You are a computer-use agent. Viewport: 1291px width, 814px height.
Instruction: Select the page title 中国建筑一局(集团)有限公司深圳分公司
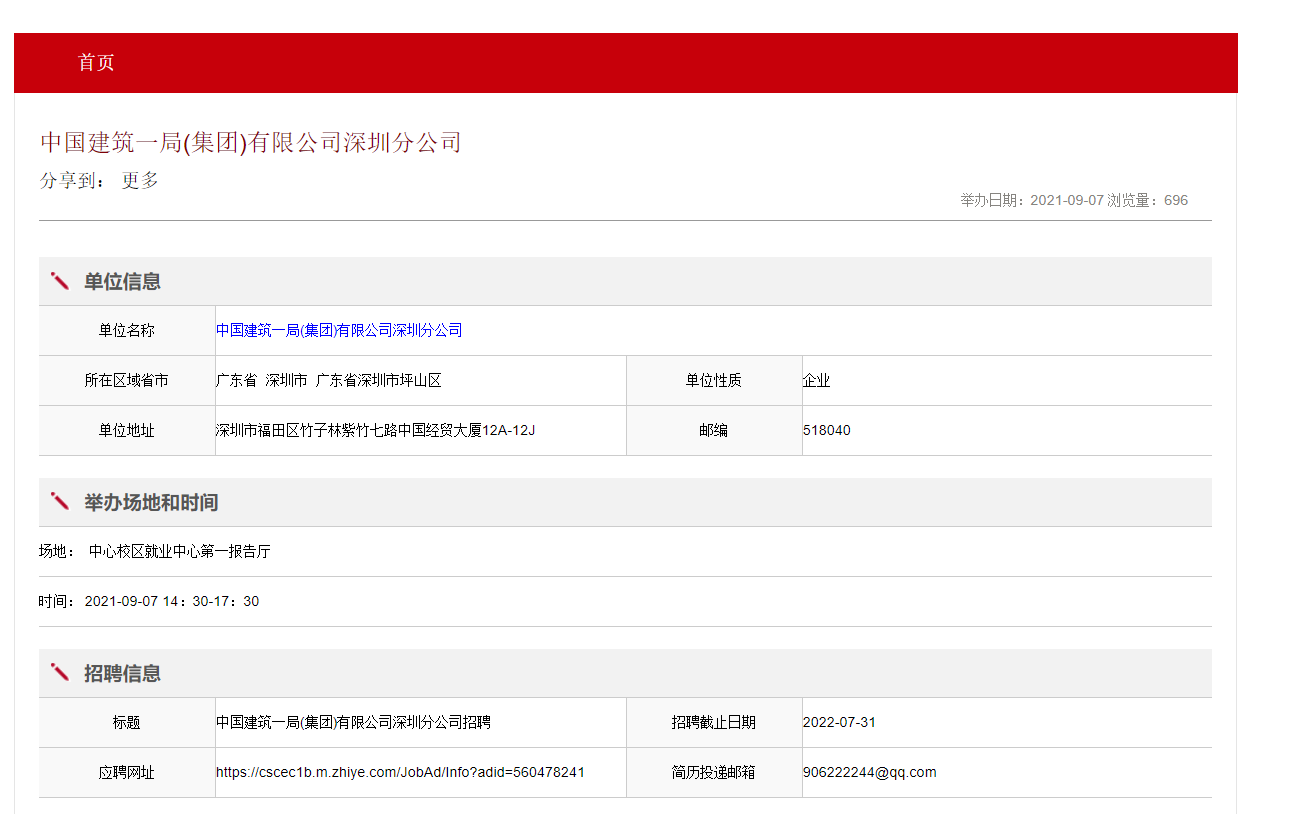(251, 142)
